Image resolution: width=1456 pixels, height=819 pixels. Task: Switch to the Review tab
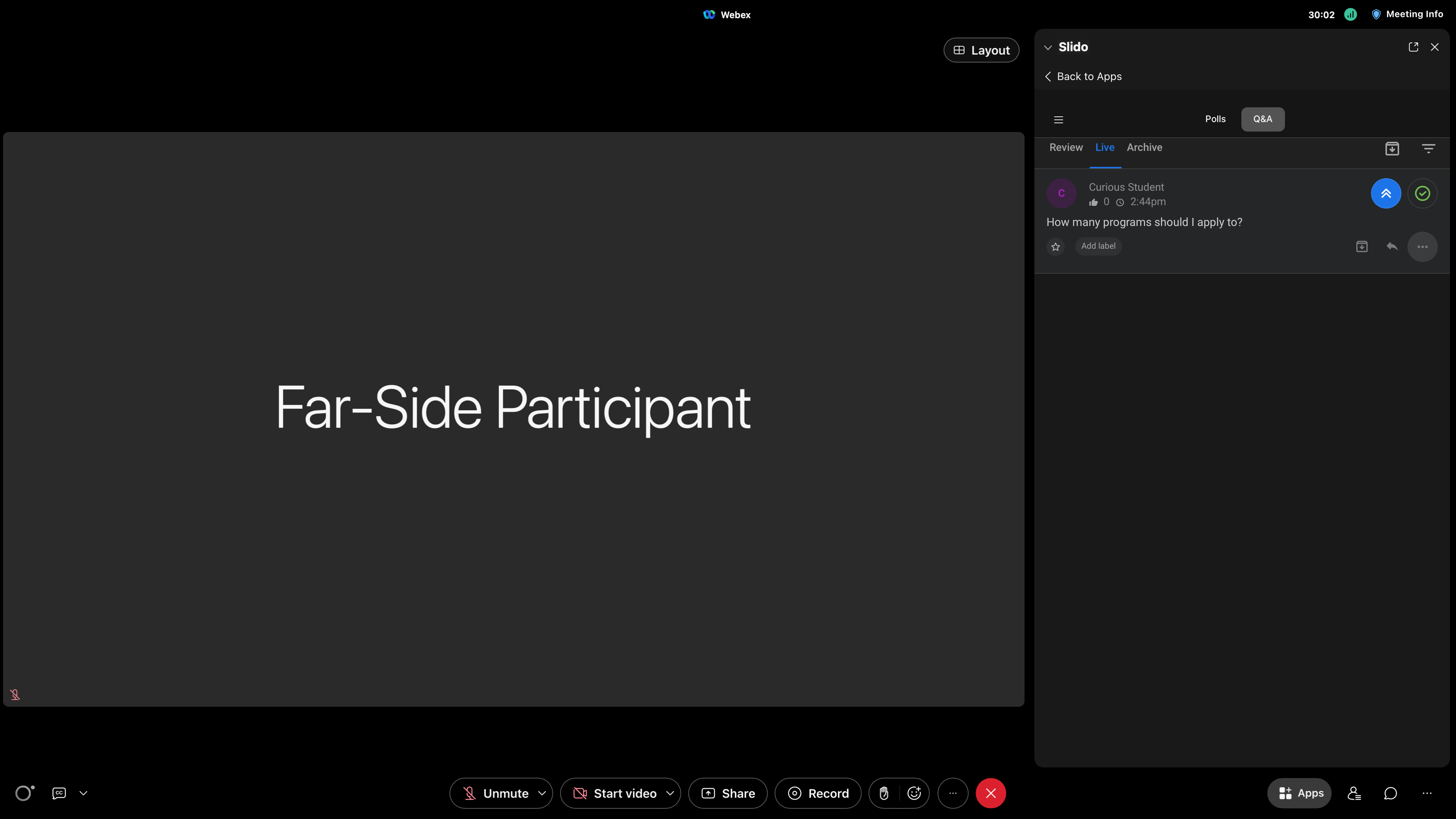[1065, 147]
